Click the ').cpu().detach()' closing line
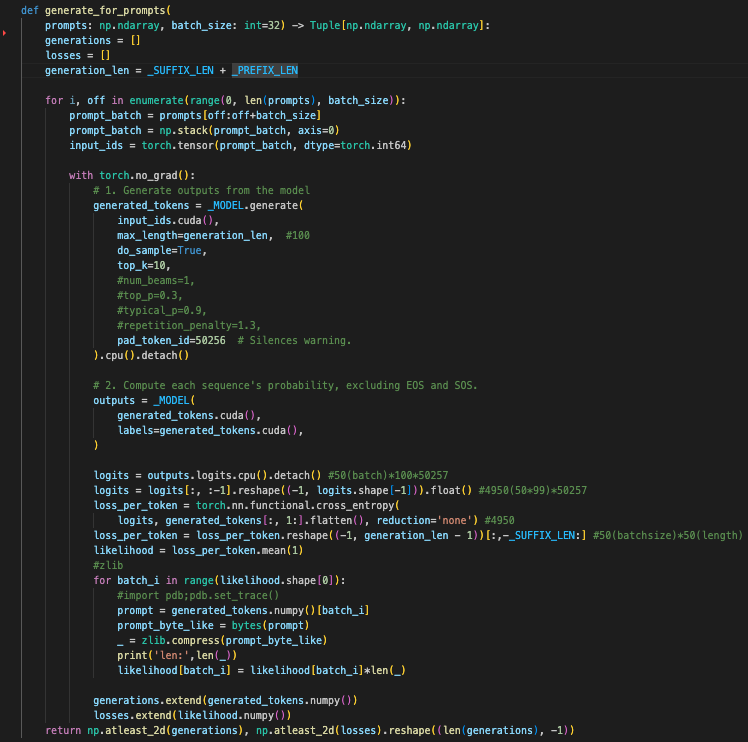Image resolution: width=748 pixels, height=742 pixels. tap(141, 355)
